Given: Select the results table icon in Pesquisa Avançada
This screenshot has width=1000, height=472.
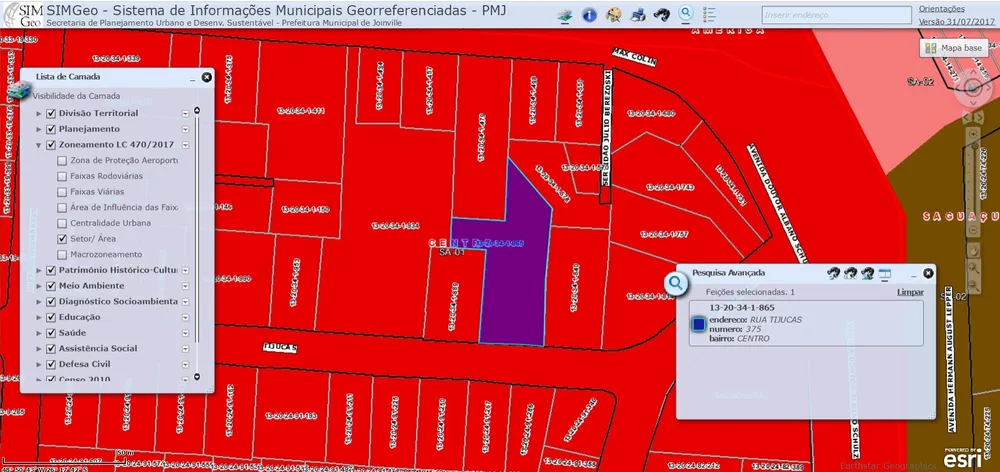Looking at the screenshot, I should [x=884, y=274].
